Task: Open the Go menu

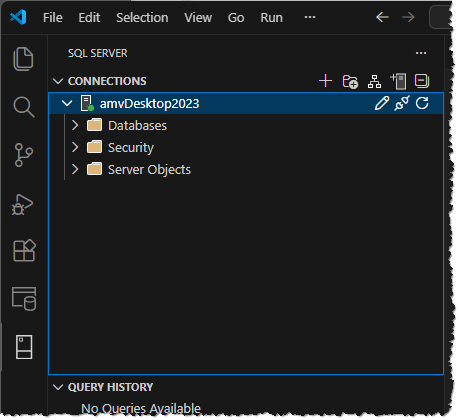Action: pyautogui.click(x=236, y=18)
